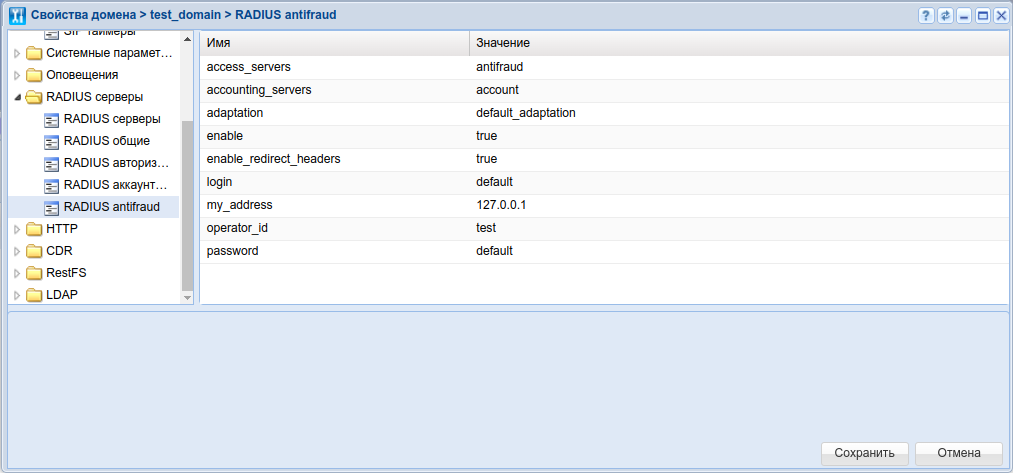Click the RADIUS общие item icon
The width and height of the screenshot is (1013, 473).
[x=53, y=141]
